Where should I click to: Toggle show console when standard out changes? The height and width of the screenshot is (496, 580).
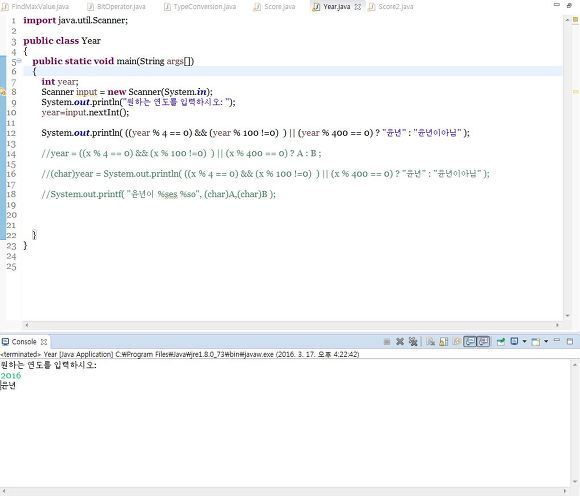pos(470,342)
